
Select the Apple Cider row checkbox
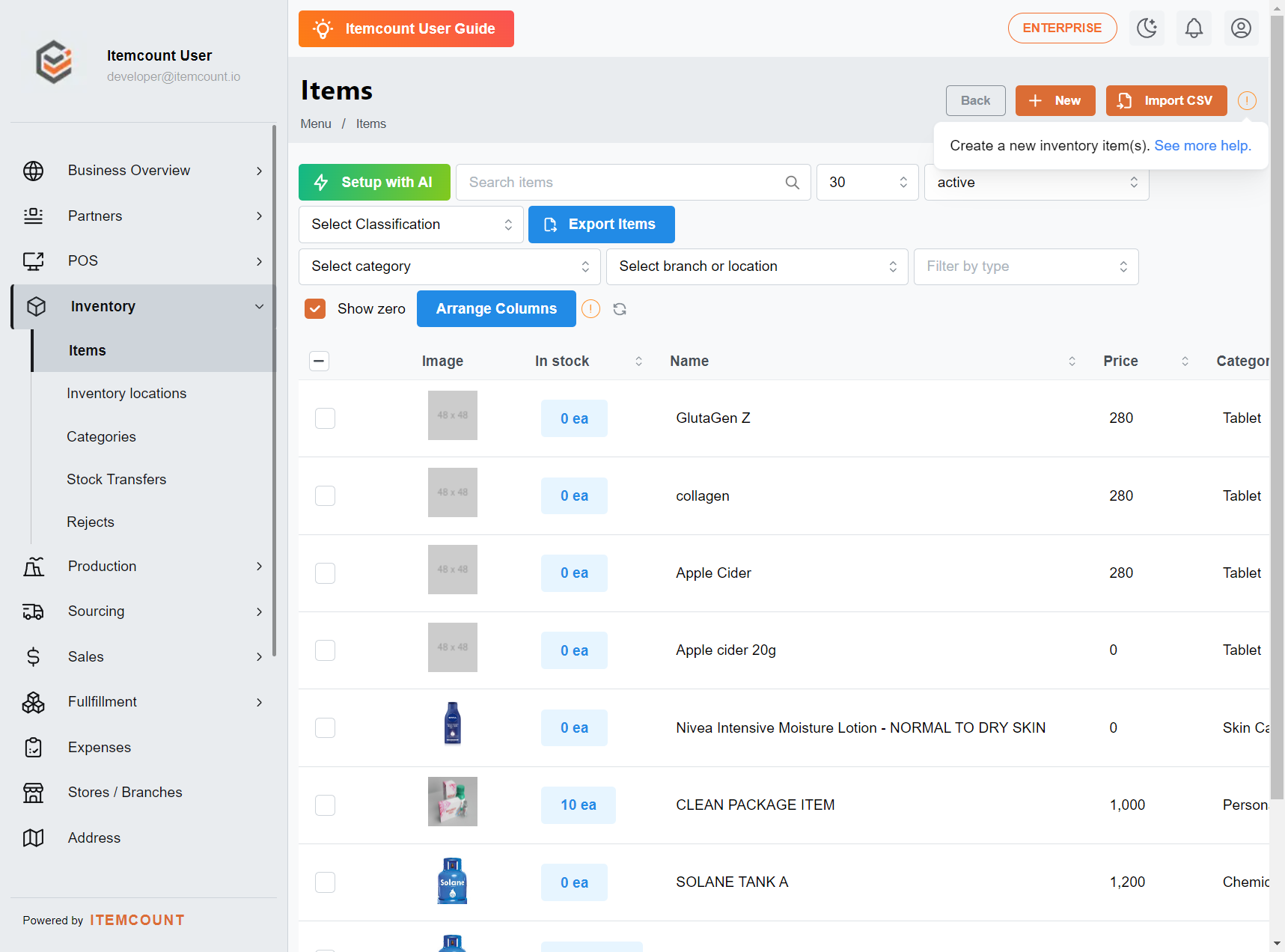click(x=325, y=573)
